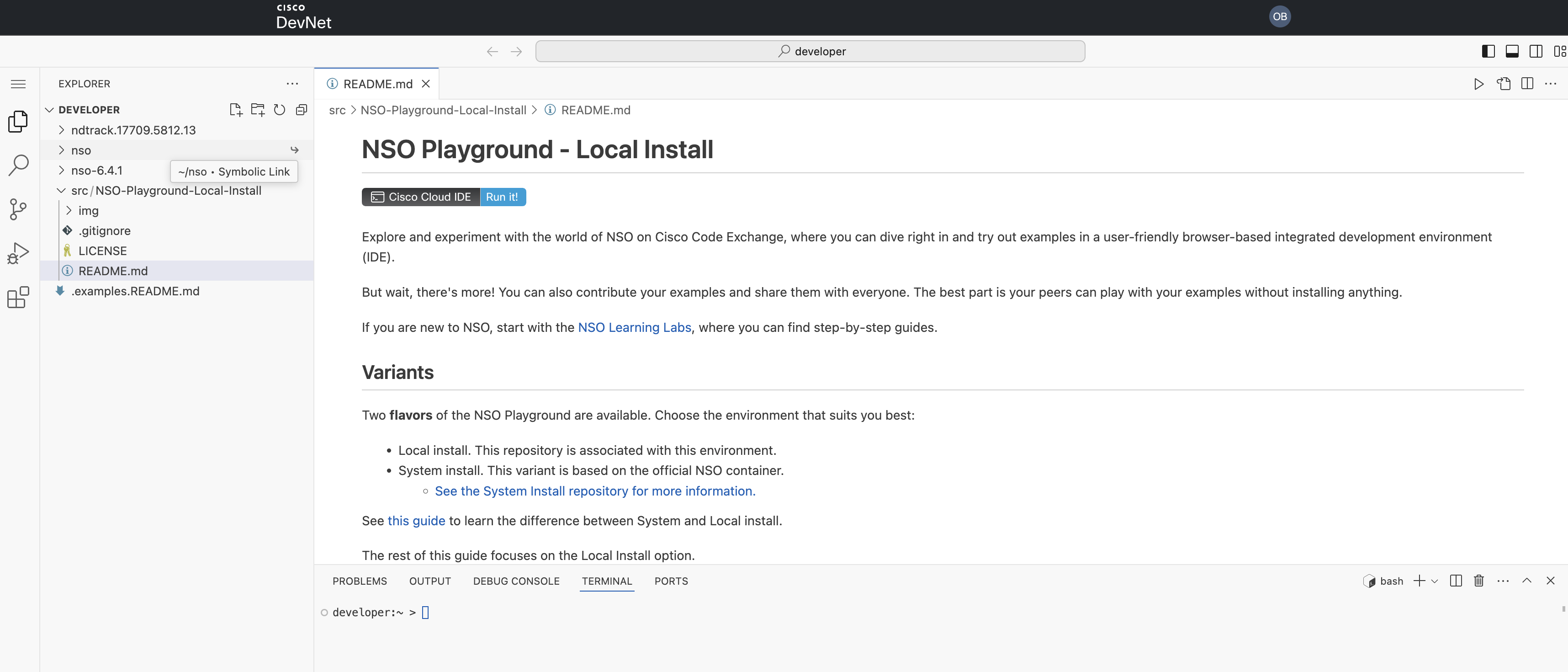
Task: Create a new file in the Explorer
Action: coord(236,110)
